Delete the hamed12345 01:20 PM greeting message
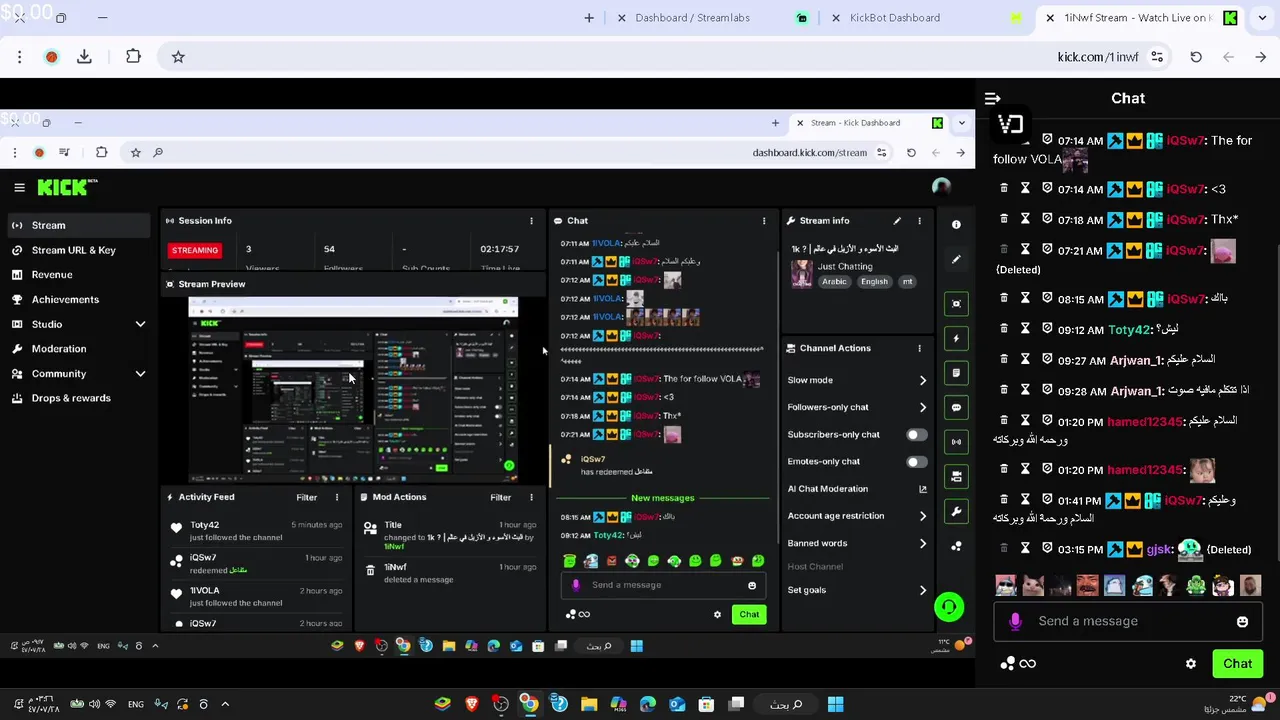 (x=1004, y=420)
